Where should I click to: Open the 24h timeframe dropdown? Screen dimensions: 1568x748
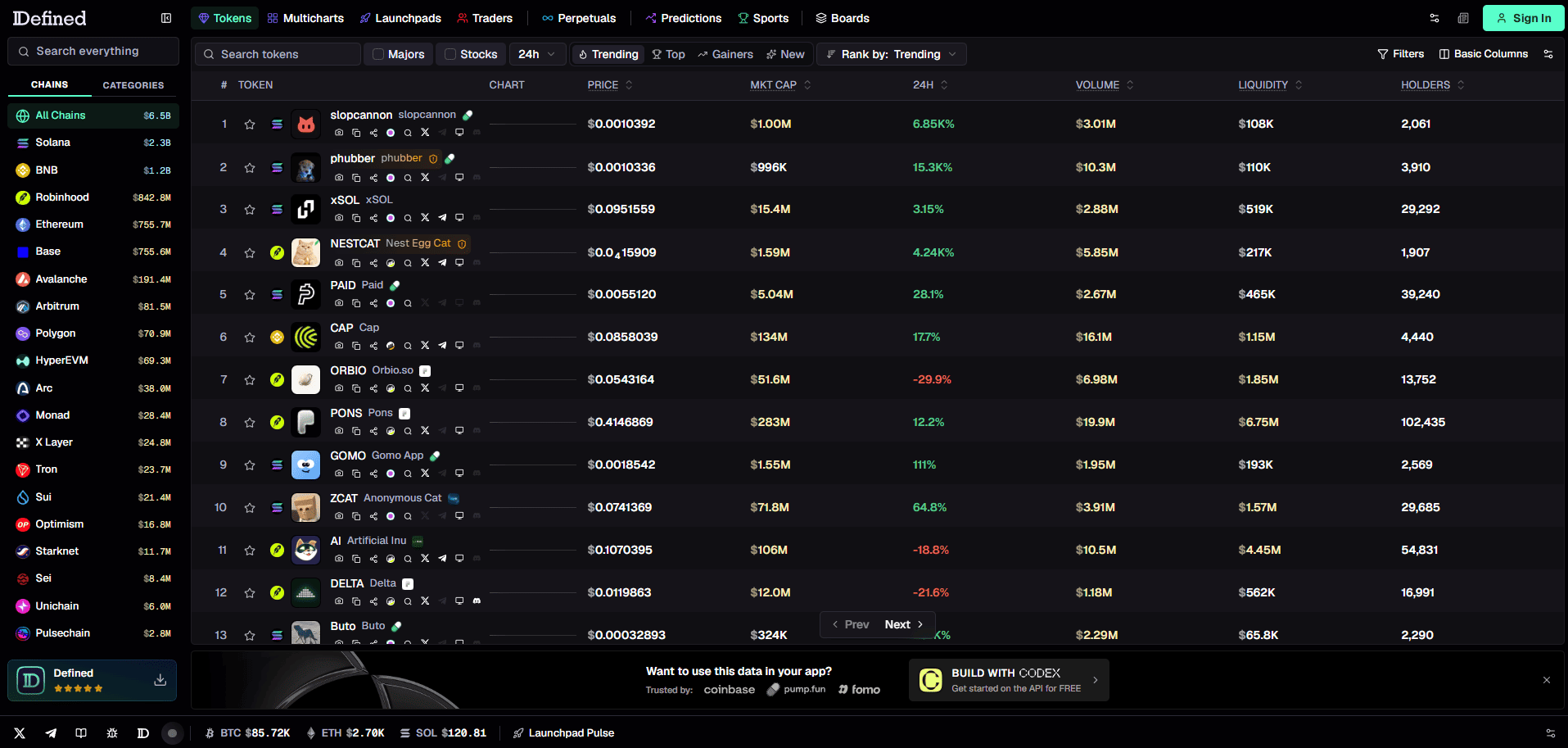(536, 54)
